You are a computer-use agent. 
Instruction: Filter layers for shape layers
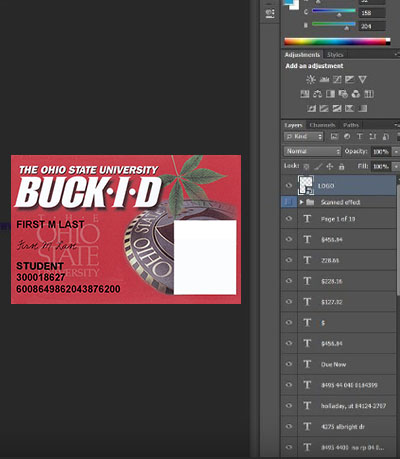click(x=373, y=137)
